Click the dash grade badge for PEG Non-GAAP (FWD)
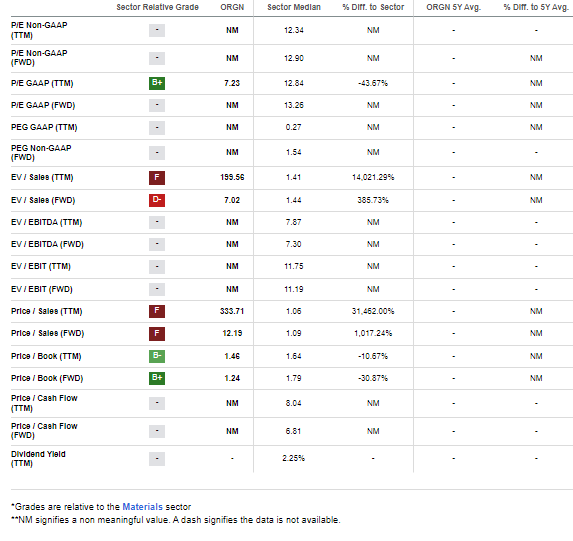573x541 pixels. click(157, 152)
